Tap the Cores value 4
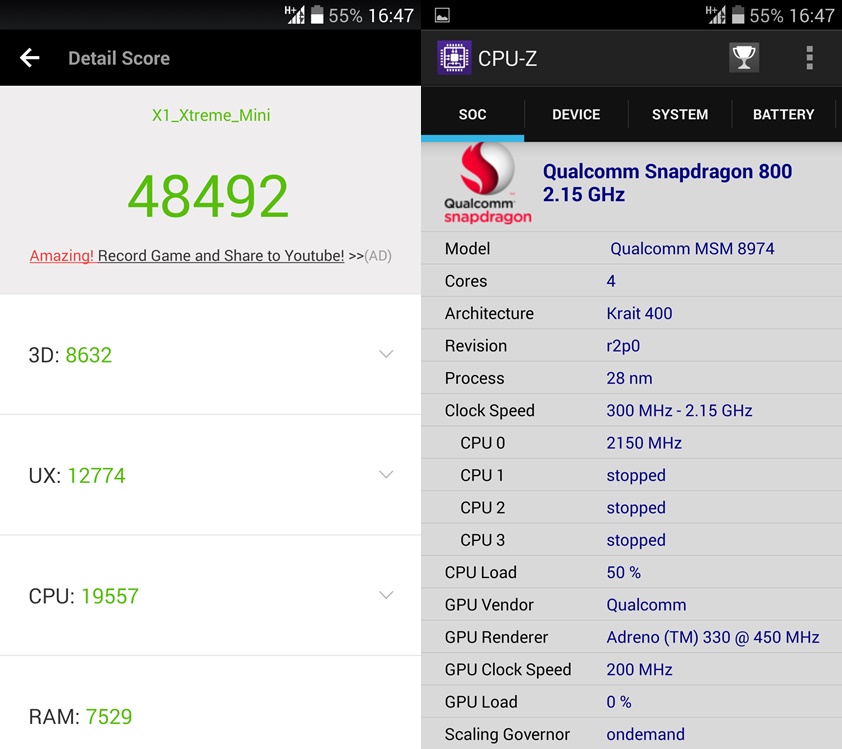The image size is (842, 749). [611, 281]
